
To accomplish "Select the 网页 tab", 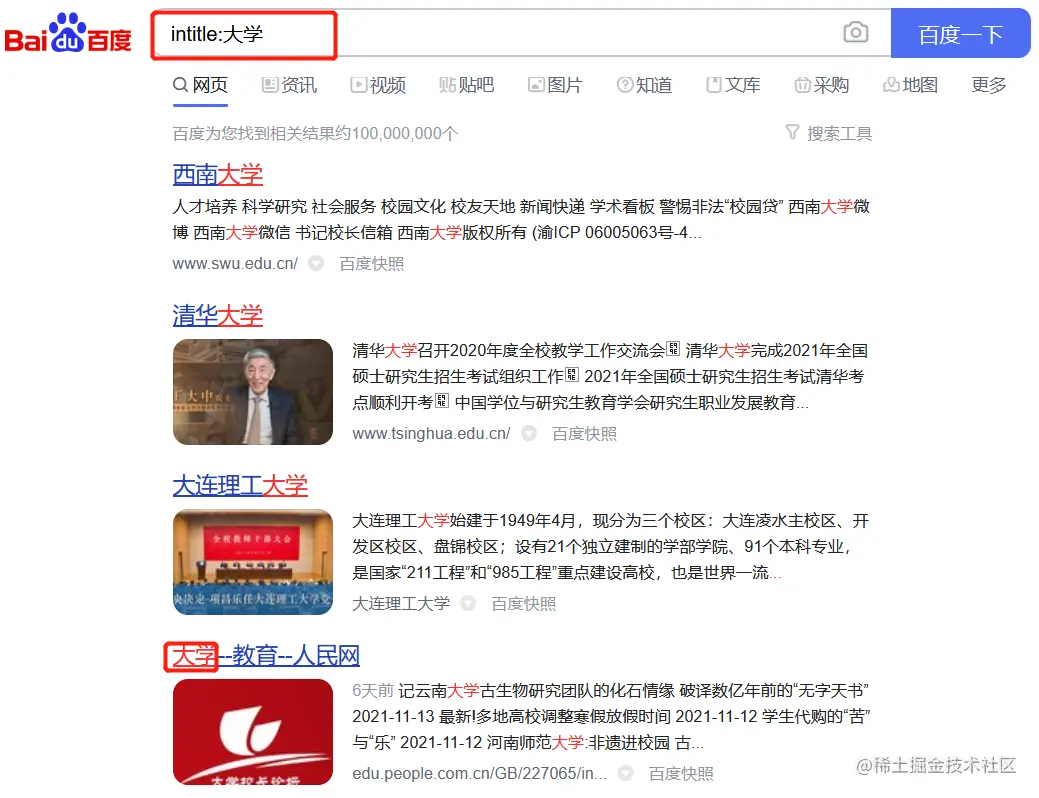I will tap(200, 86).
